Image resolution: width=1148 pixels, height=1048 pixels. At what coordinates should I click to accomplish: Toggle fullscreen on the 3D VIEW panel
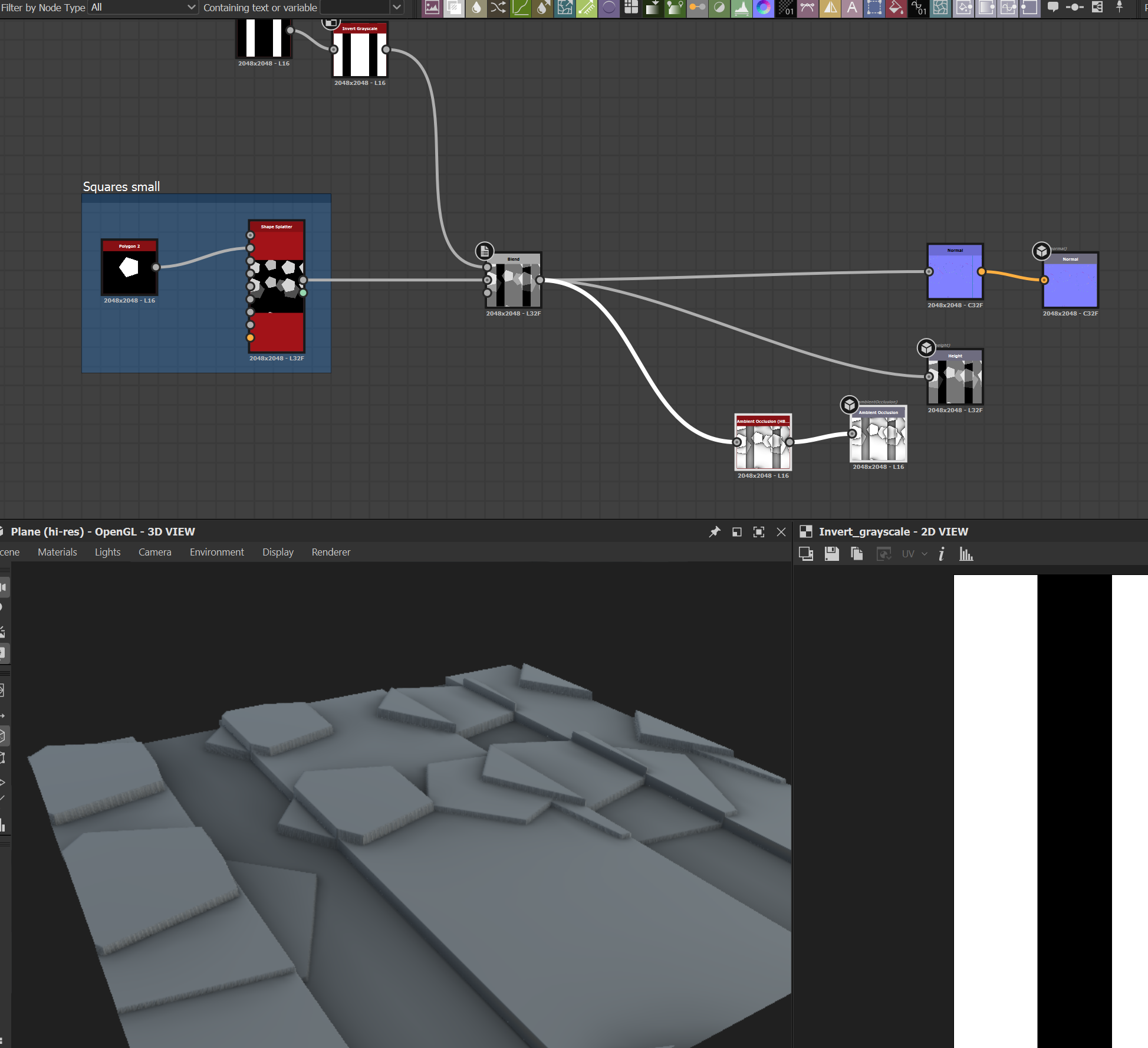(759, 531)
